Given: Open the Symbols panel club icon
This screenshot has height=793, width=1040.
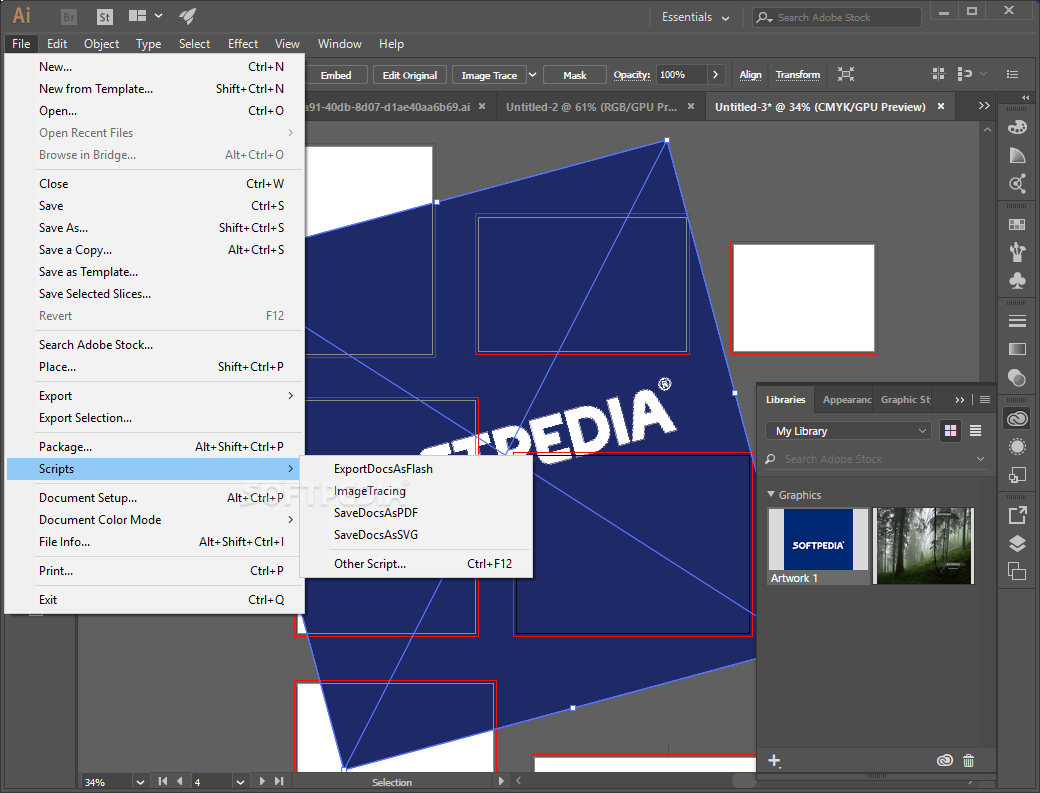Looking at the screenshot, I should [x=1017, y=280].
